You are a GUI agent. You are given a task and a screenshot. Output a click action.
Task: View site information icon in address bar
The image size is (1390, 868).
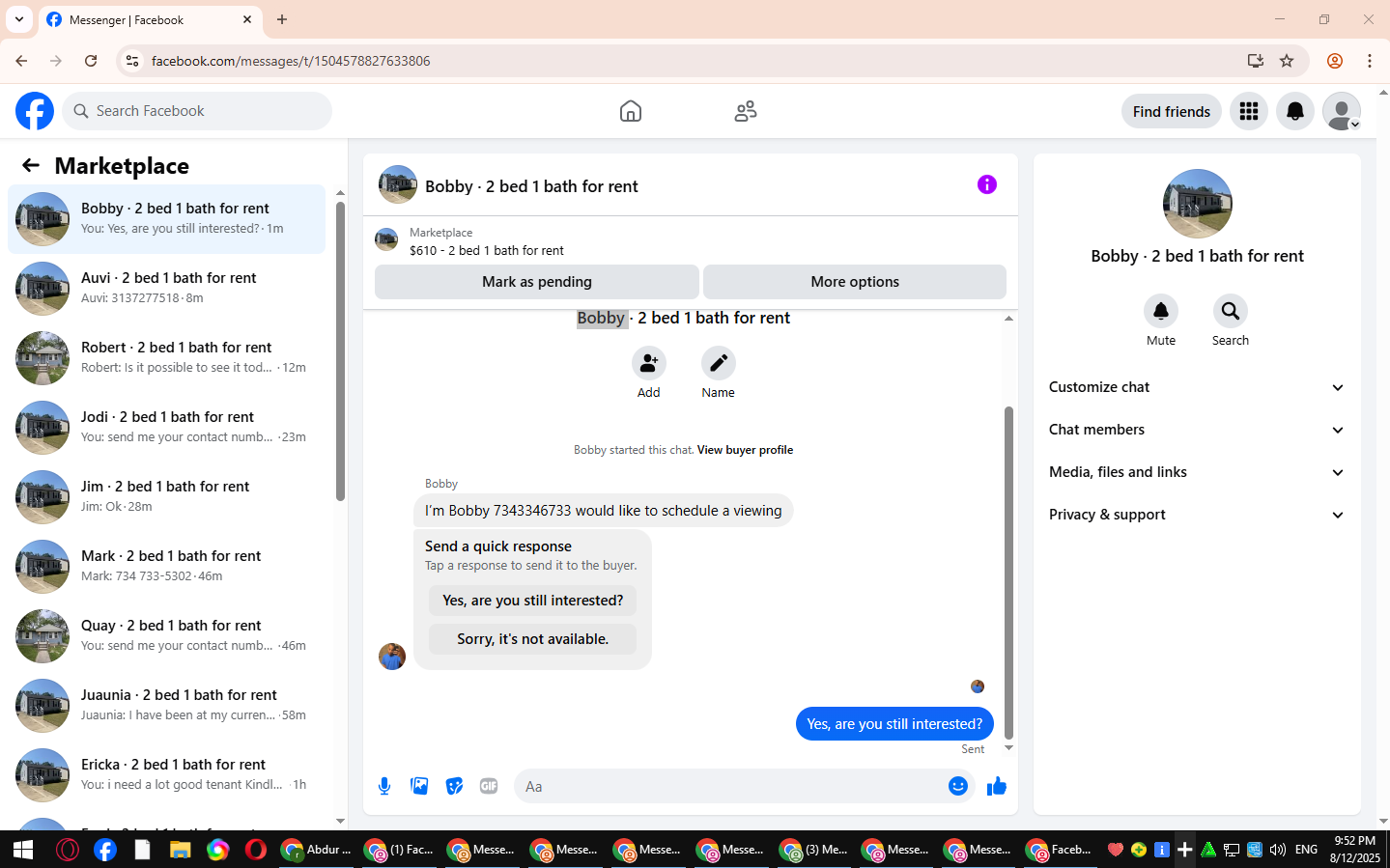[x=132, y=61]
